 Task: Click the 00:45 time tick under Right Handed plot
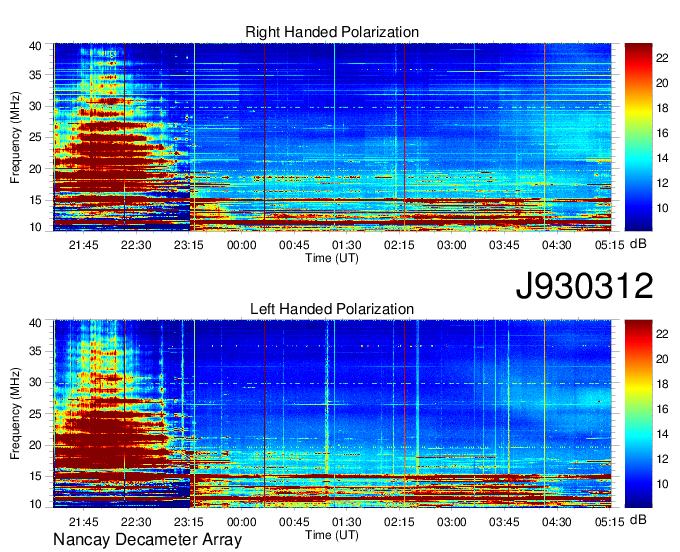click(x=294, y=245)
